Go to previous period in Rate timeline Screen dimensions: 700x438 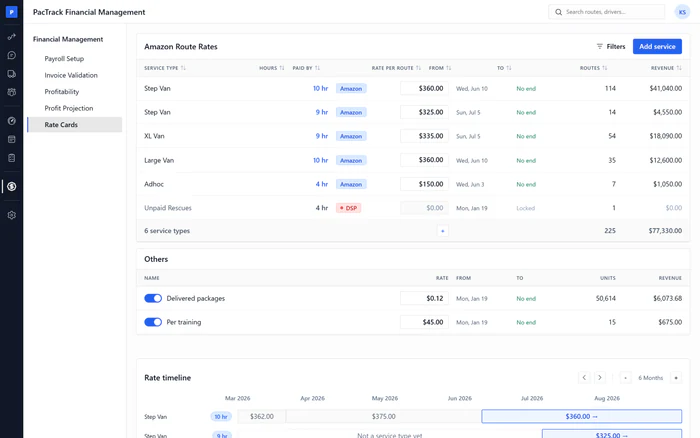click(x=584, y=378)
